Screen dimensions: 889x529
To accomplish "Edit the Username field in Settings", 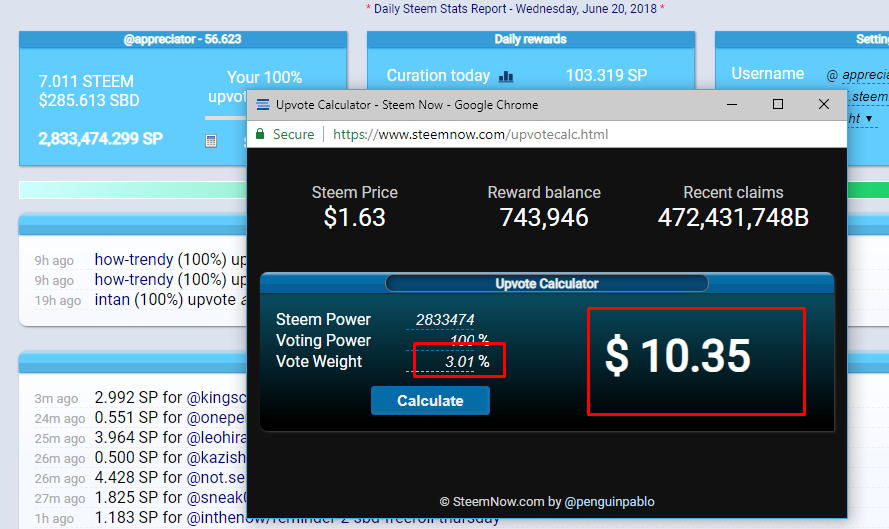I will tap(865, 75).
